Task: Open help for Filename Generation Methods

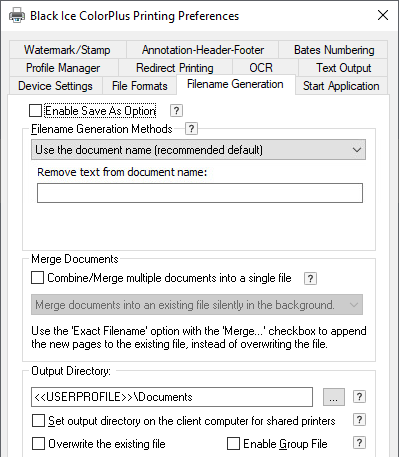Action: 191,129
